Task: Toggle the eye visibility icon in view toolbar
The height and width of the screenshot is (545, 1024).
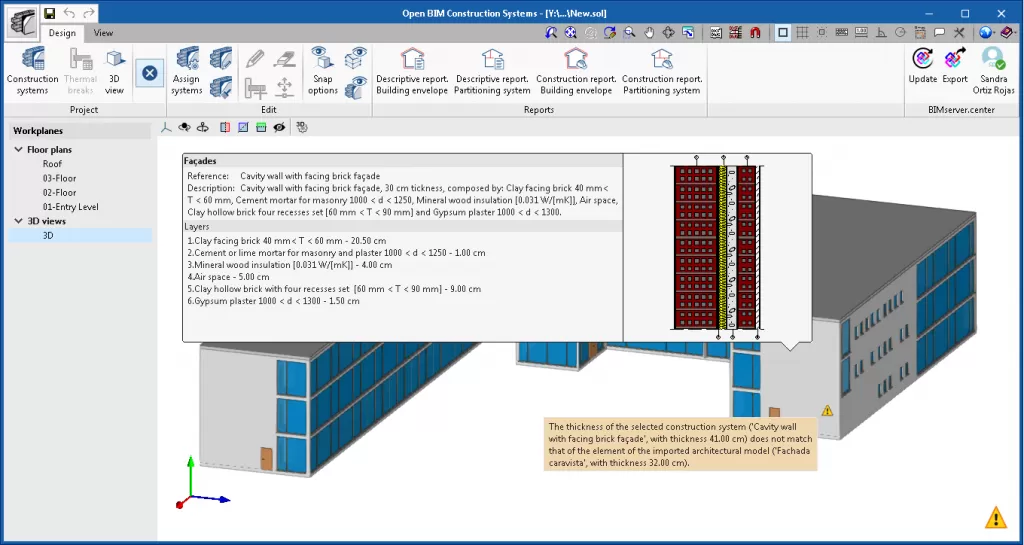Action: [x=279, y=127]
